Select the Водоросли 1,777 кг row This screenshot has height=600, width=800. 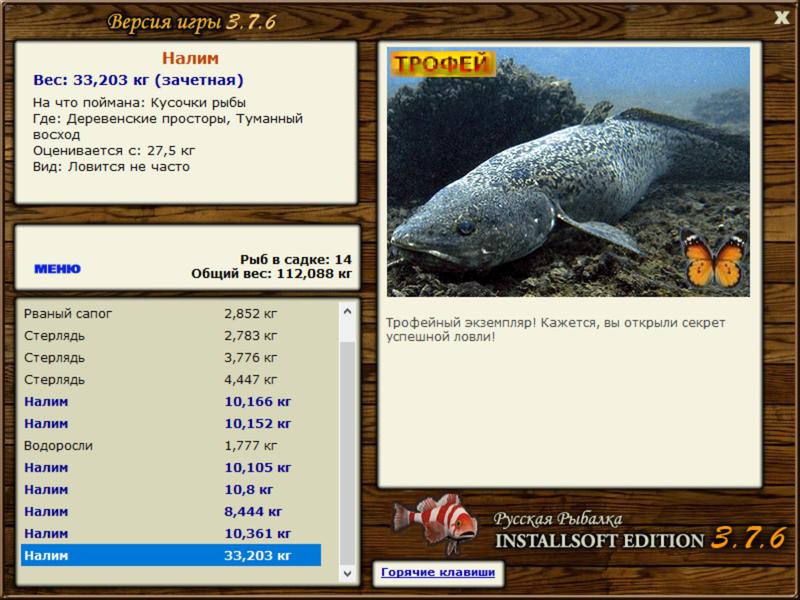171,445
